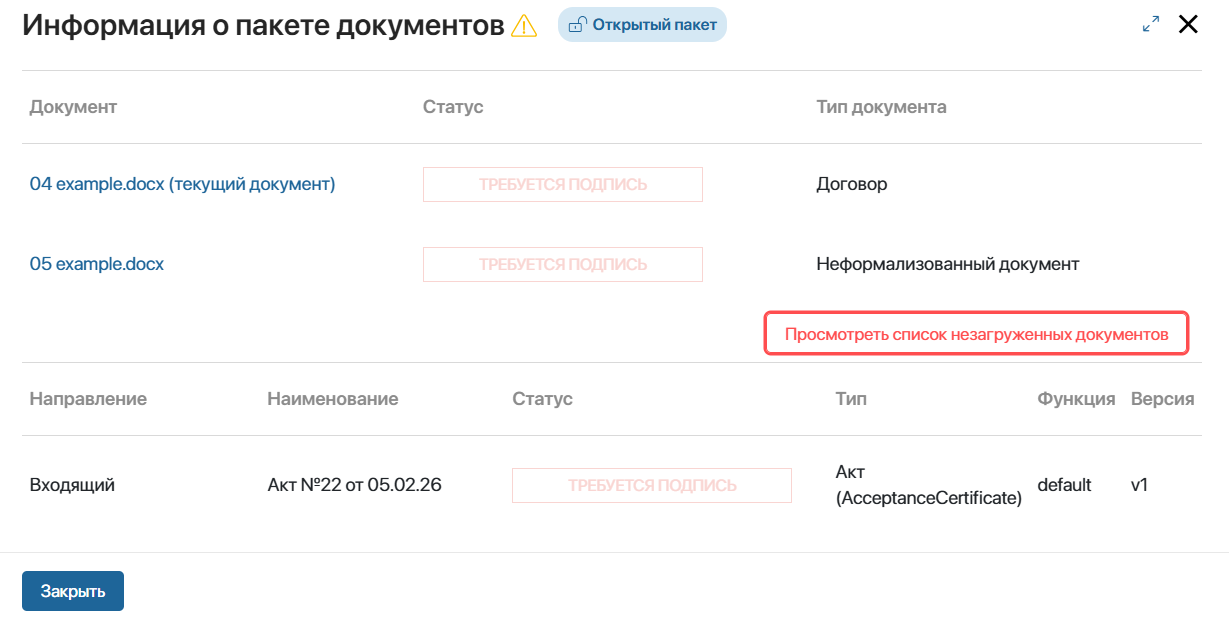Click the 'Направление' column header

[88, 399]
